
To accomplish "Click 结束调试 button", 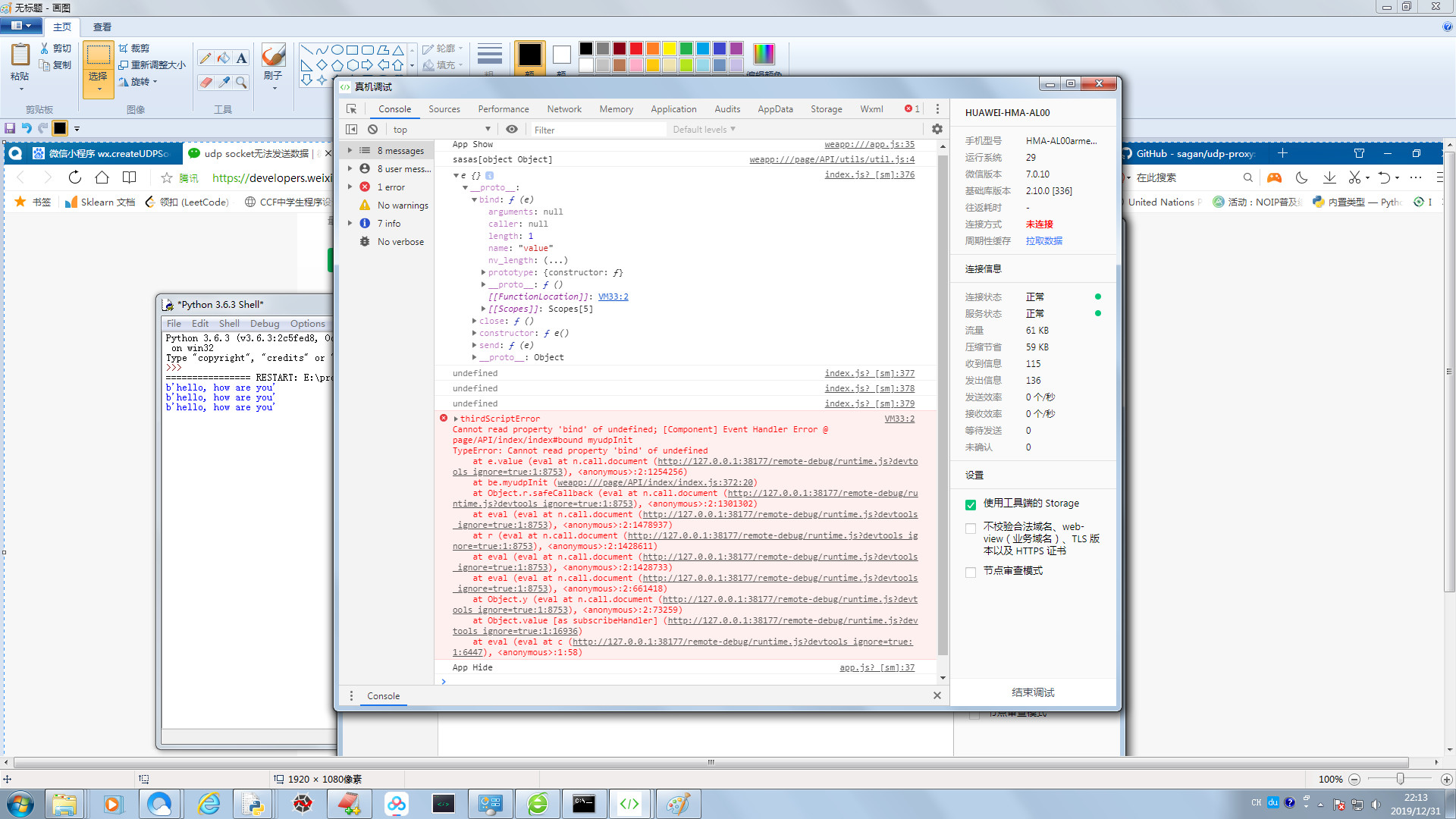I will 1033,692.
